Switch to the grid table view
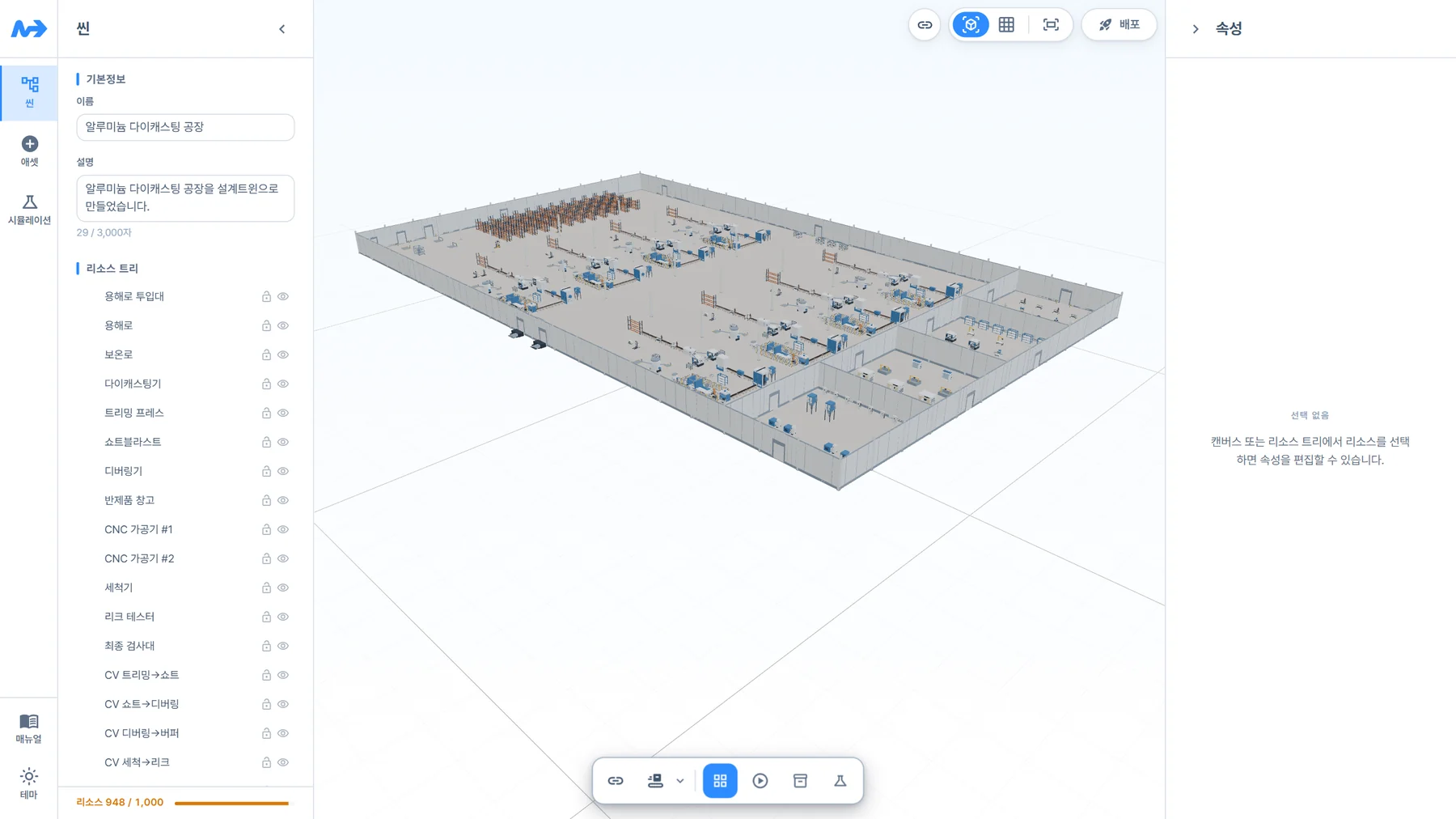The width and height of the screenshot is (1456, 819). [1006, 25]
